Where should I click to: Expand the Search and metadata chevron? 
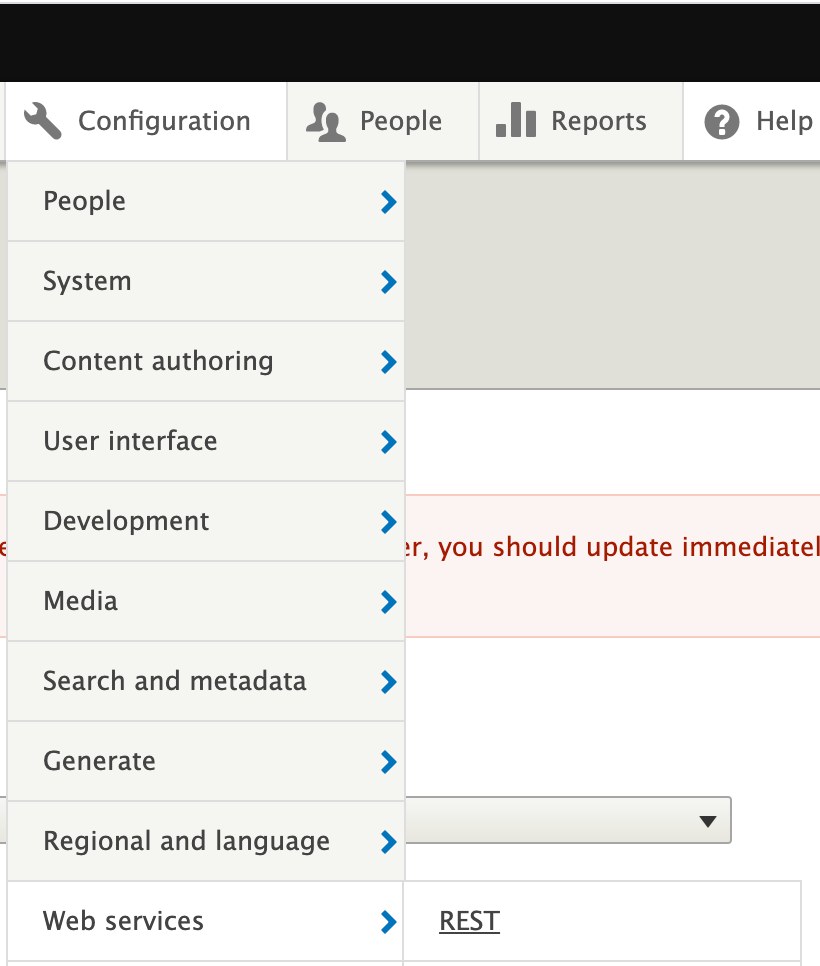pyautogui.click(x=389, y=682)
